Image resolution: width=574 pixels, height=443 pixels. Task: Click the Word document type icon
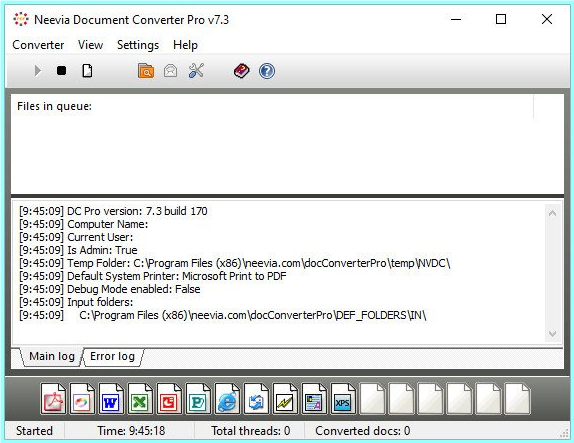click(x=111, y=399)
